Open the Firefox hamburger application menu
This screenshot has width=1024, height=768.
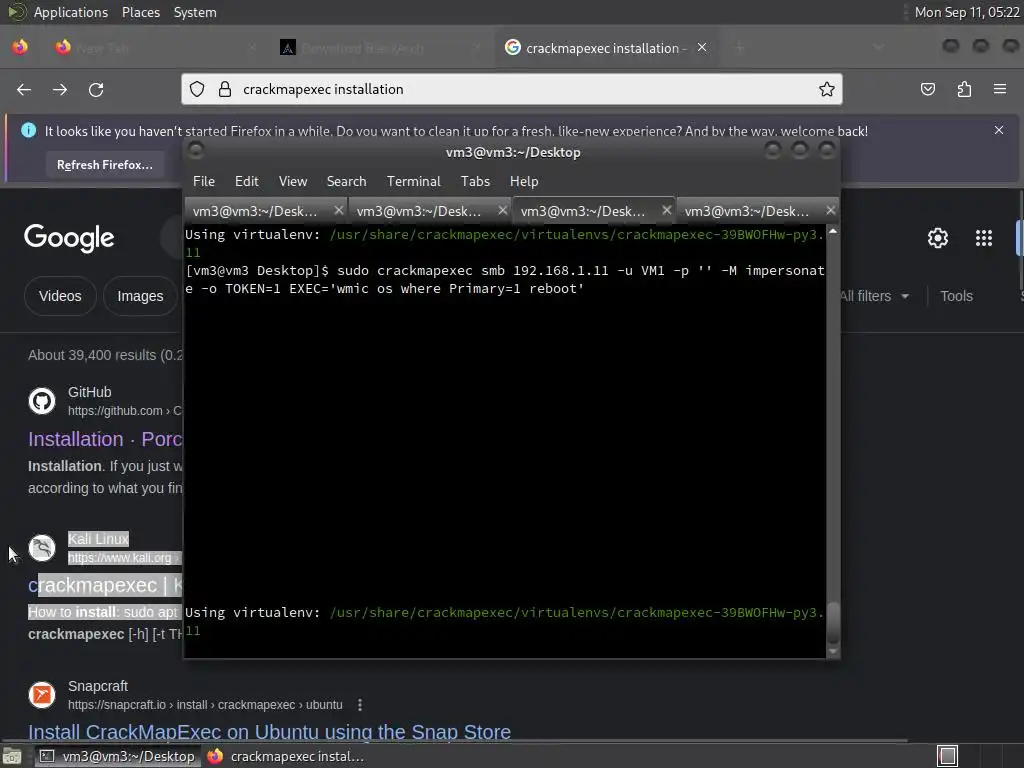point(1000,89)
